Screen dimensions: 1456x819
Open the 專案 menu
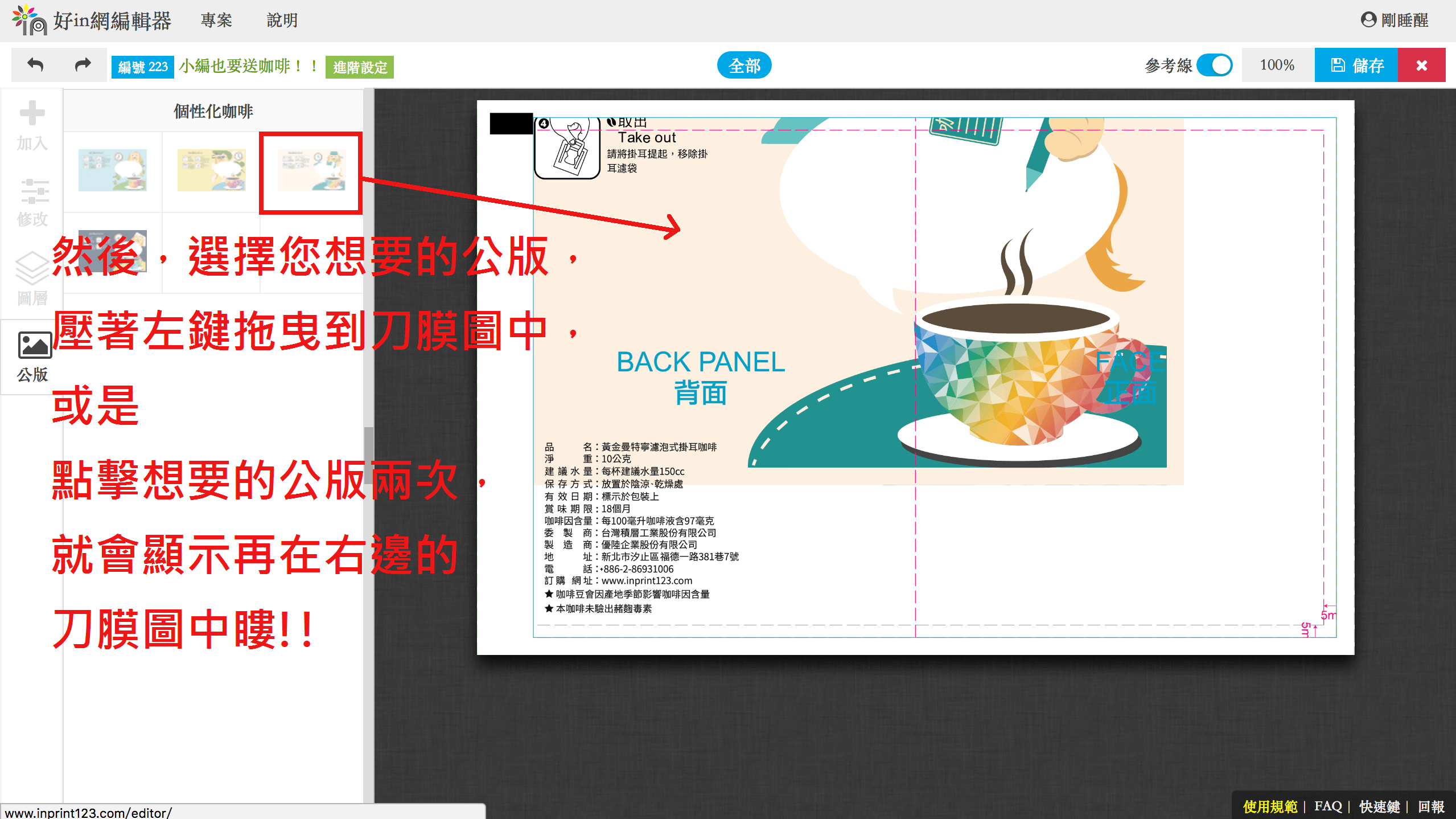[x=216, y=21]
